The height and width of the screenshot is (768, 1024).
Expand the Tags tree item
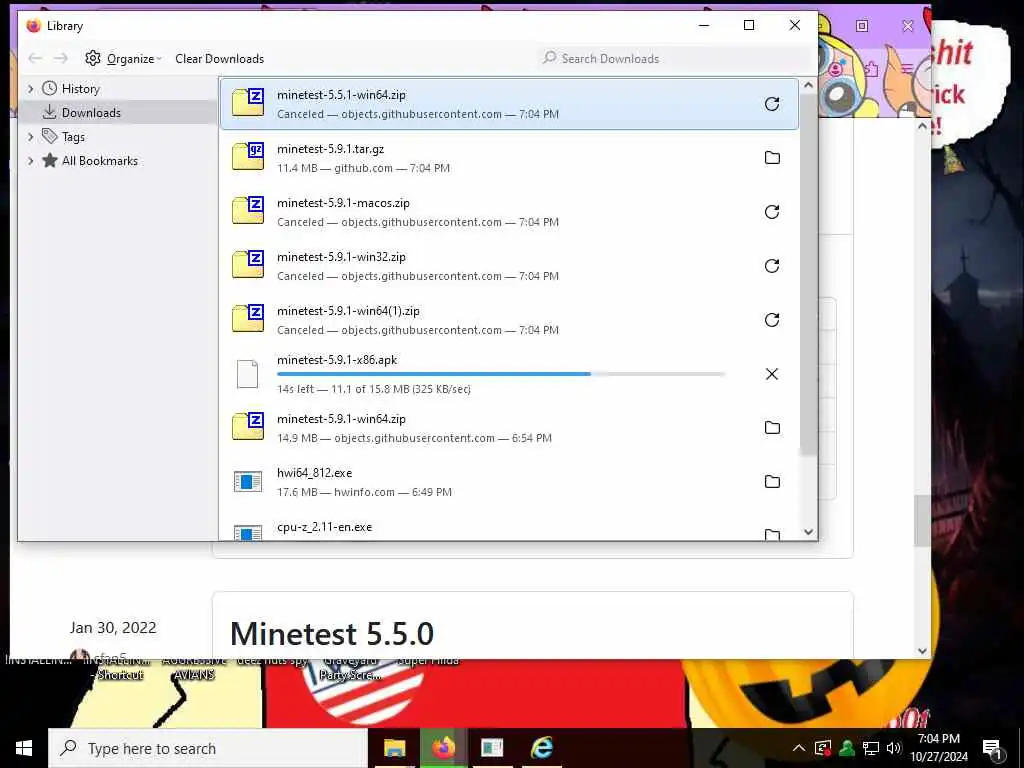point(30,136)
